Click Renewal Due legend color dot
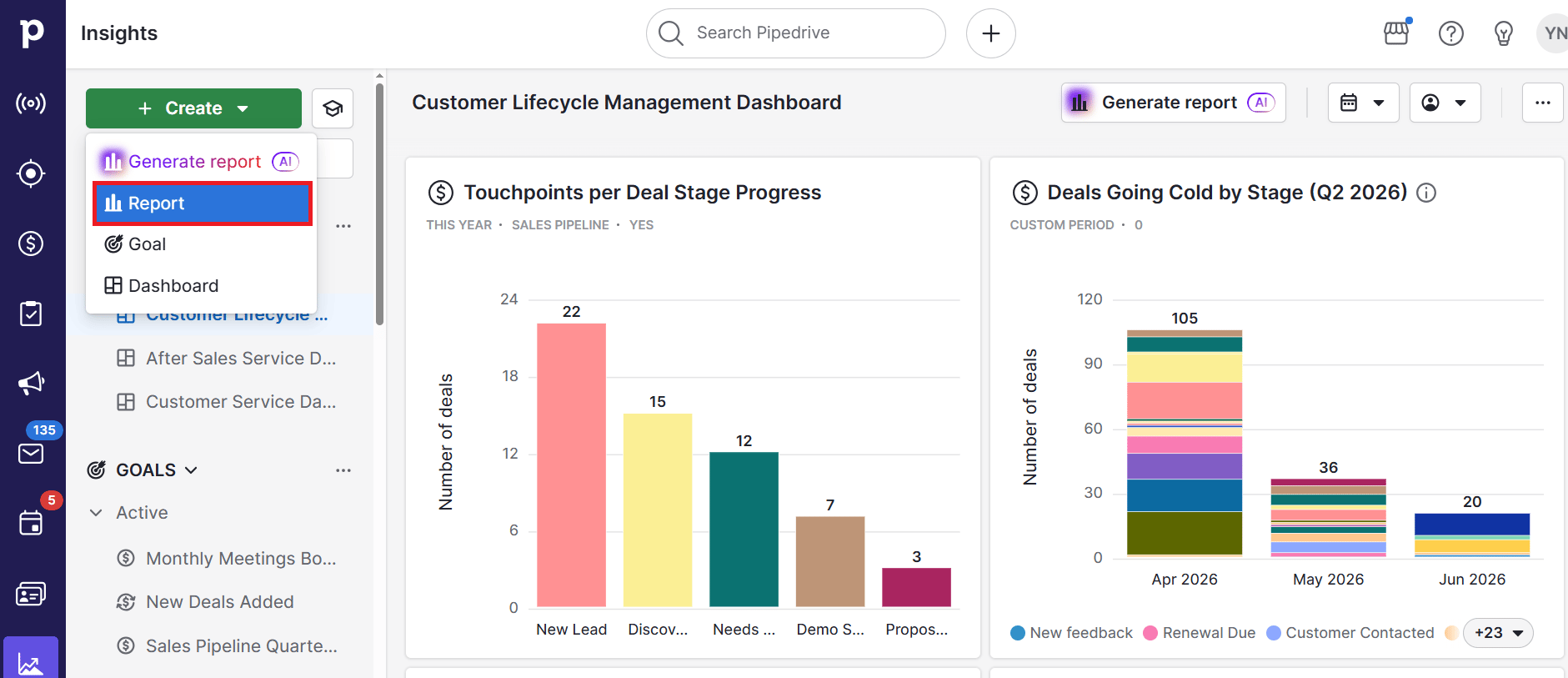Viewport: 1568px width, 678px height. [1150, 633]
